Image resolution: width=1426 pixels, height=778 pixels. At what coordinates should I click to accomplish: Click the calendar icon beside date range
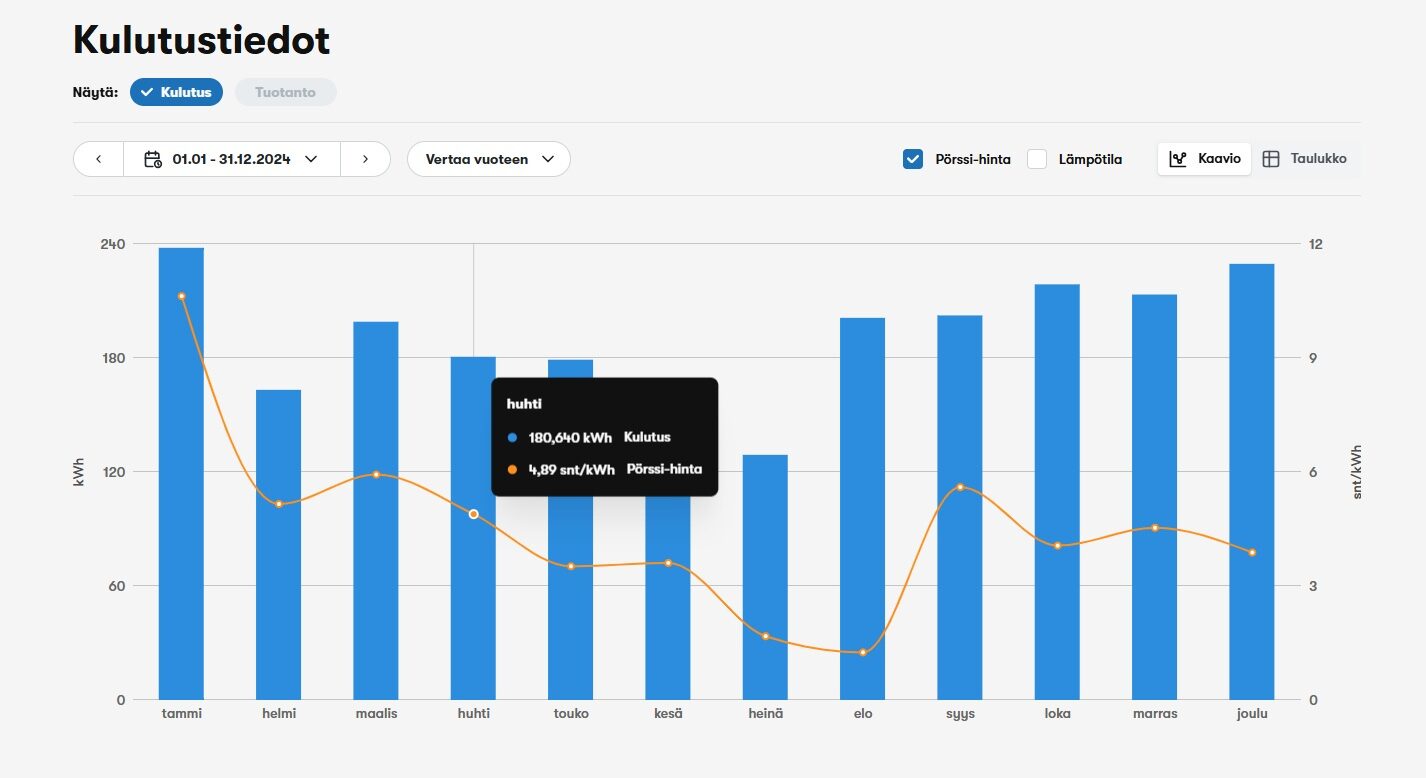(153, 159)
